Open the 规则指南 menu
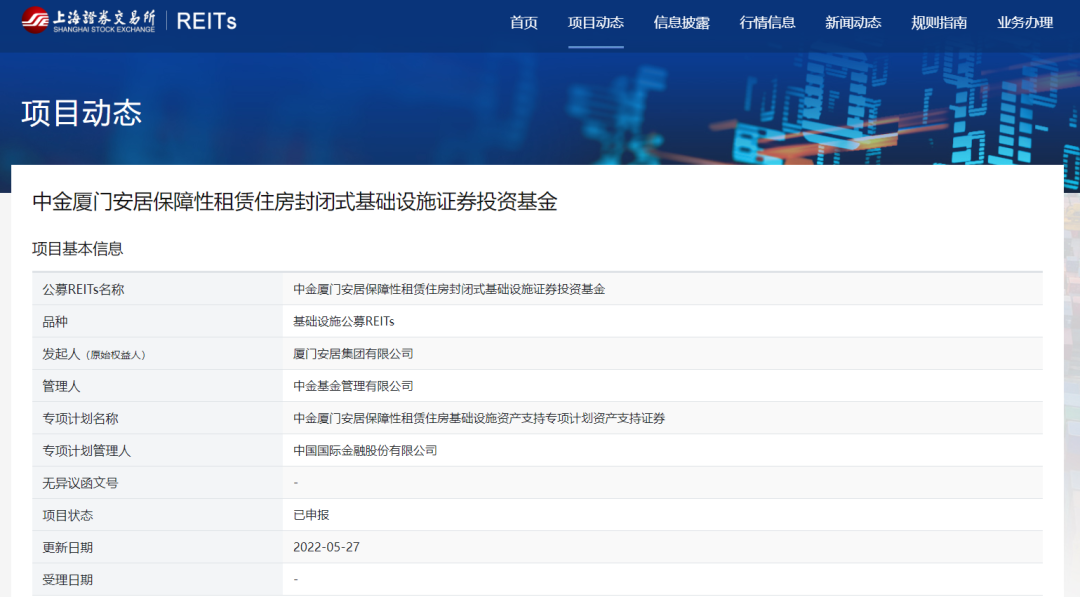 tap(939, 23)
